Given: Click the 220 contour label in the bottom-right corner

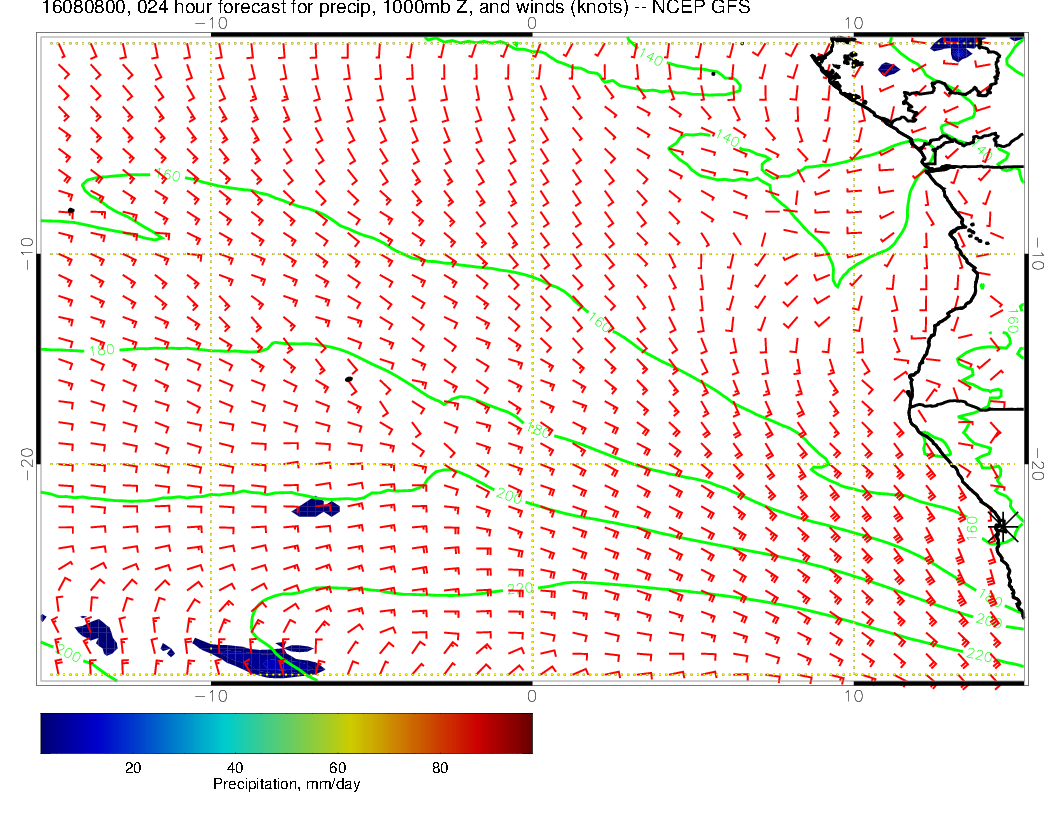Looking at the screenshot, I should click(980, 654).
